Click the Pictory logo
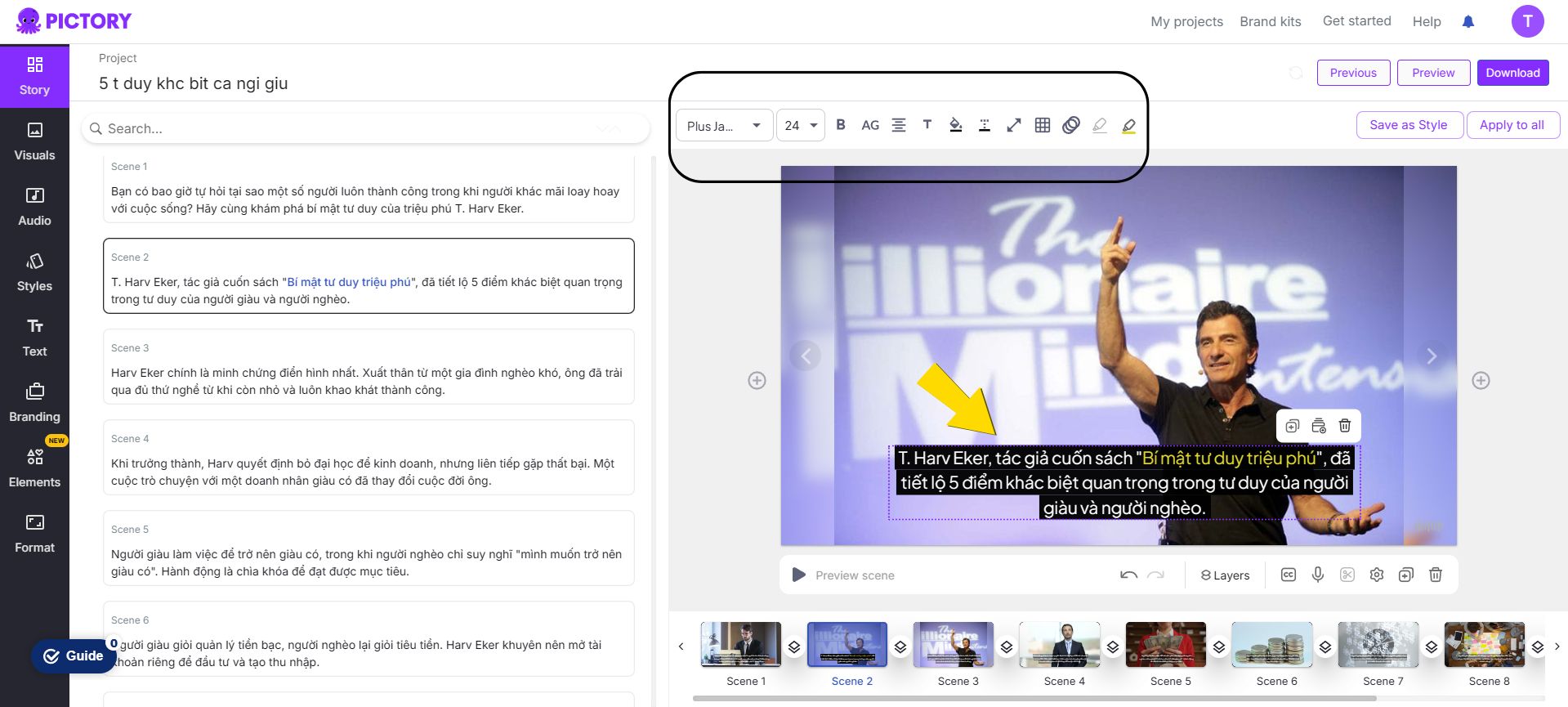This screenshot has width=1568, height=707. [x=74, y=21]
